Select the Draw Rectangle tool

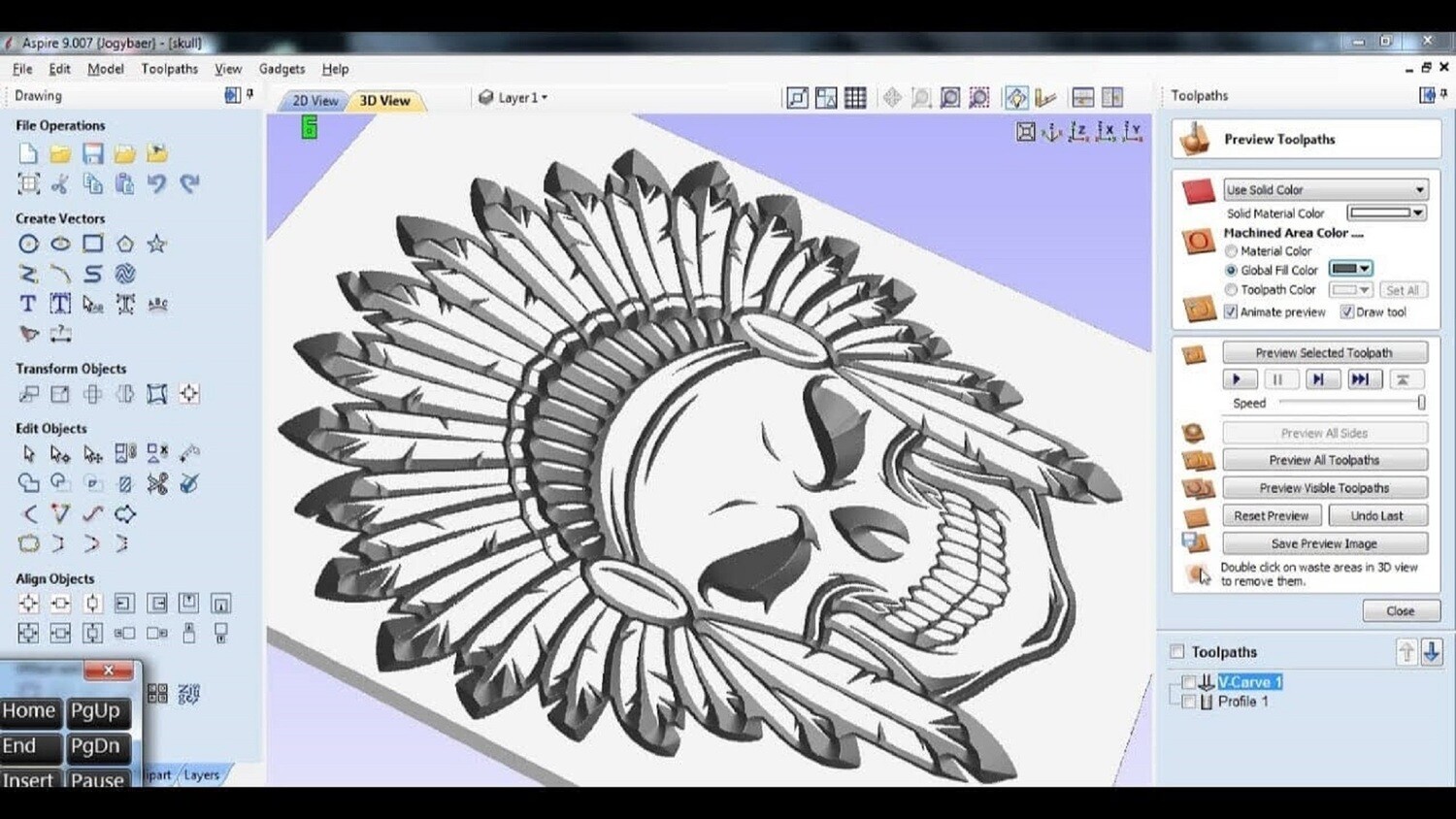tap(92, 245)
